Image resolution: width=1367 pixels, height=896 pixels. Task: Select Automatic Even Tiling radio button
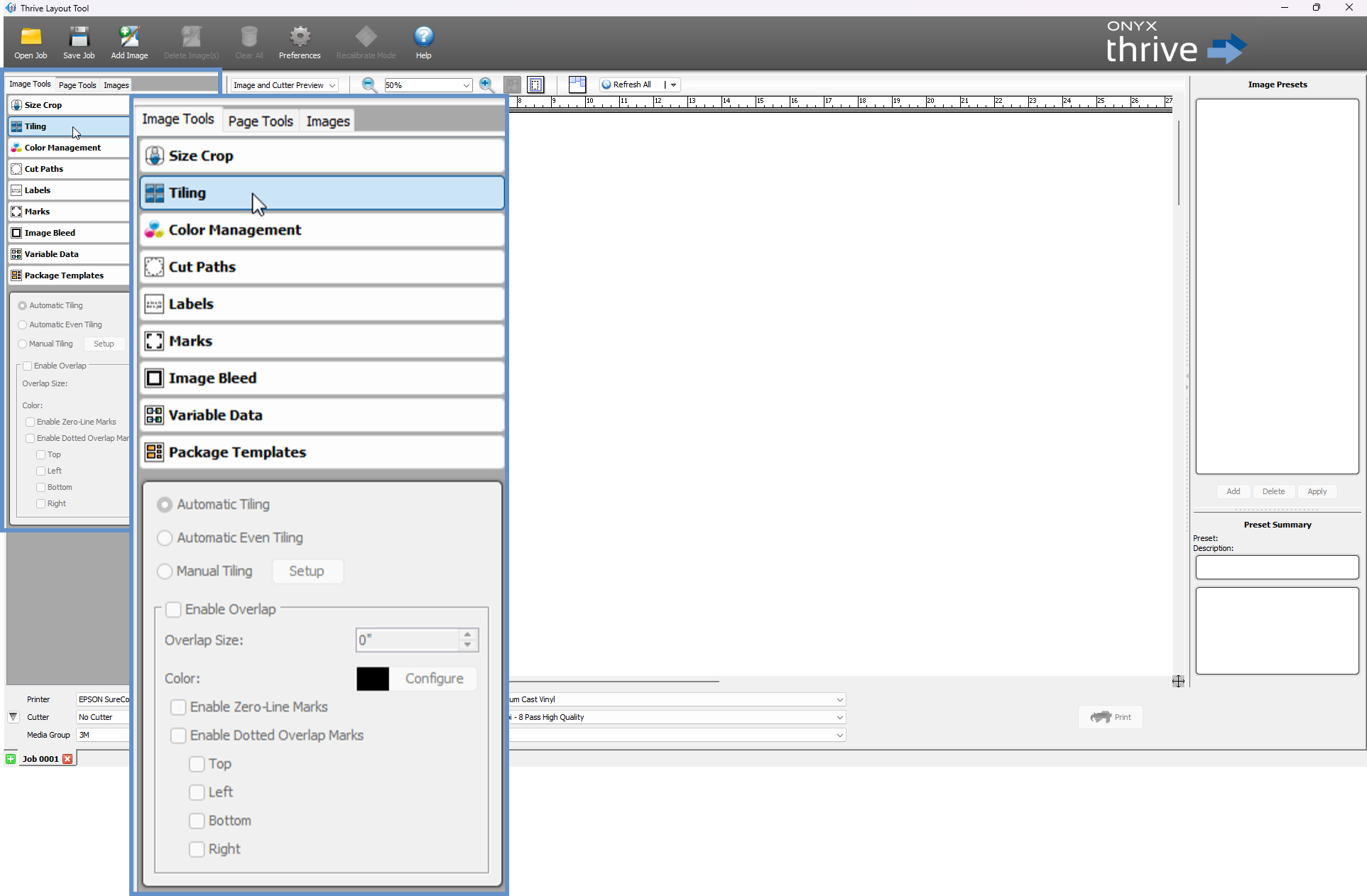point(165,538)
